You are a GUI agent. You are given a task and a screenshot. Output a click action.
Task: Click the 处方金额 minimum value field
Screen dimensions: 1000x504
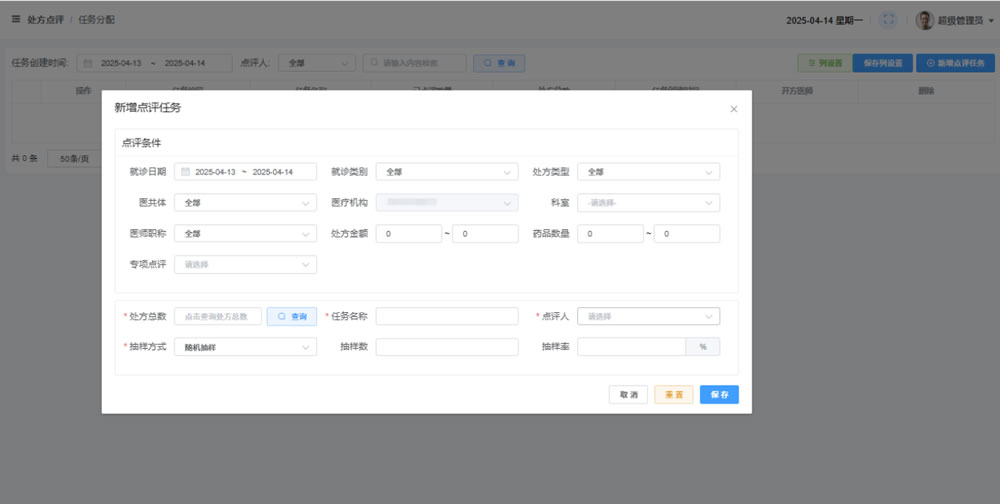[409, 233]
